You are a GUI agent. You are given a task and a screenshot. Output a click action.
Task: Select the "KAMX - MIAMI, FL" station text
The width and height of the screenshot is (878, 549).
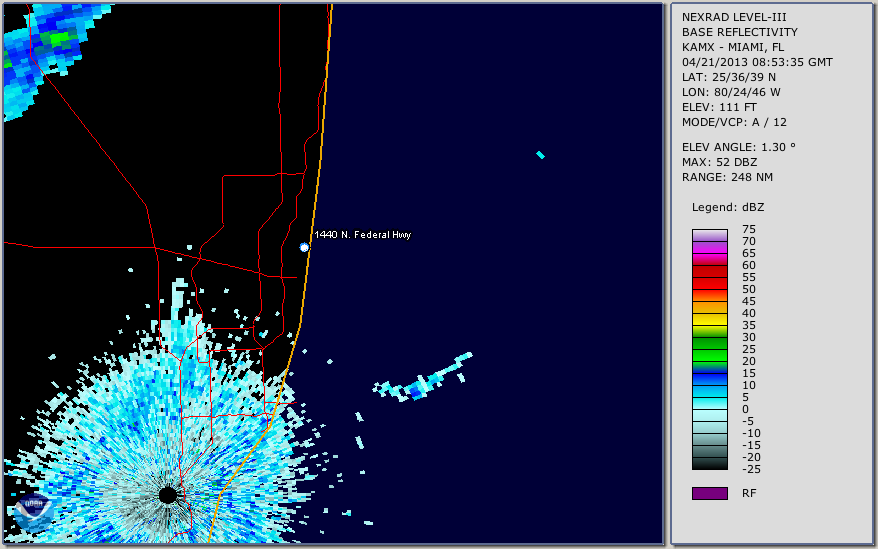[x=733, y=47]
